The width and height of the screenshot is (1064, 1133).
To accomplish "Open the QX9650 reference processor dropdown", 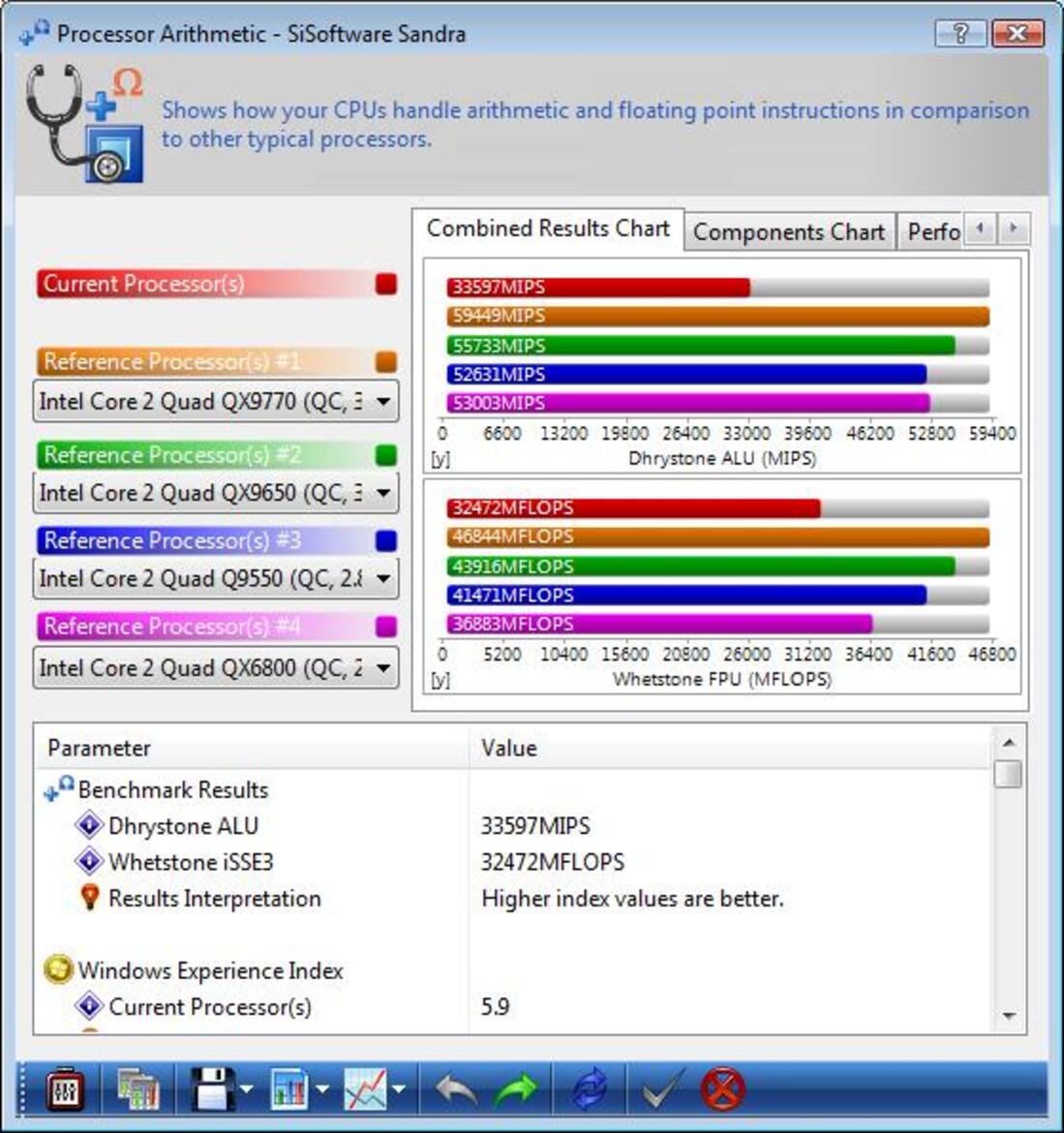I will [x=215, y=493].
